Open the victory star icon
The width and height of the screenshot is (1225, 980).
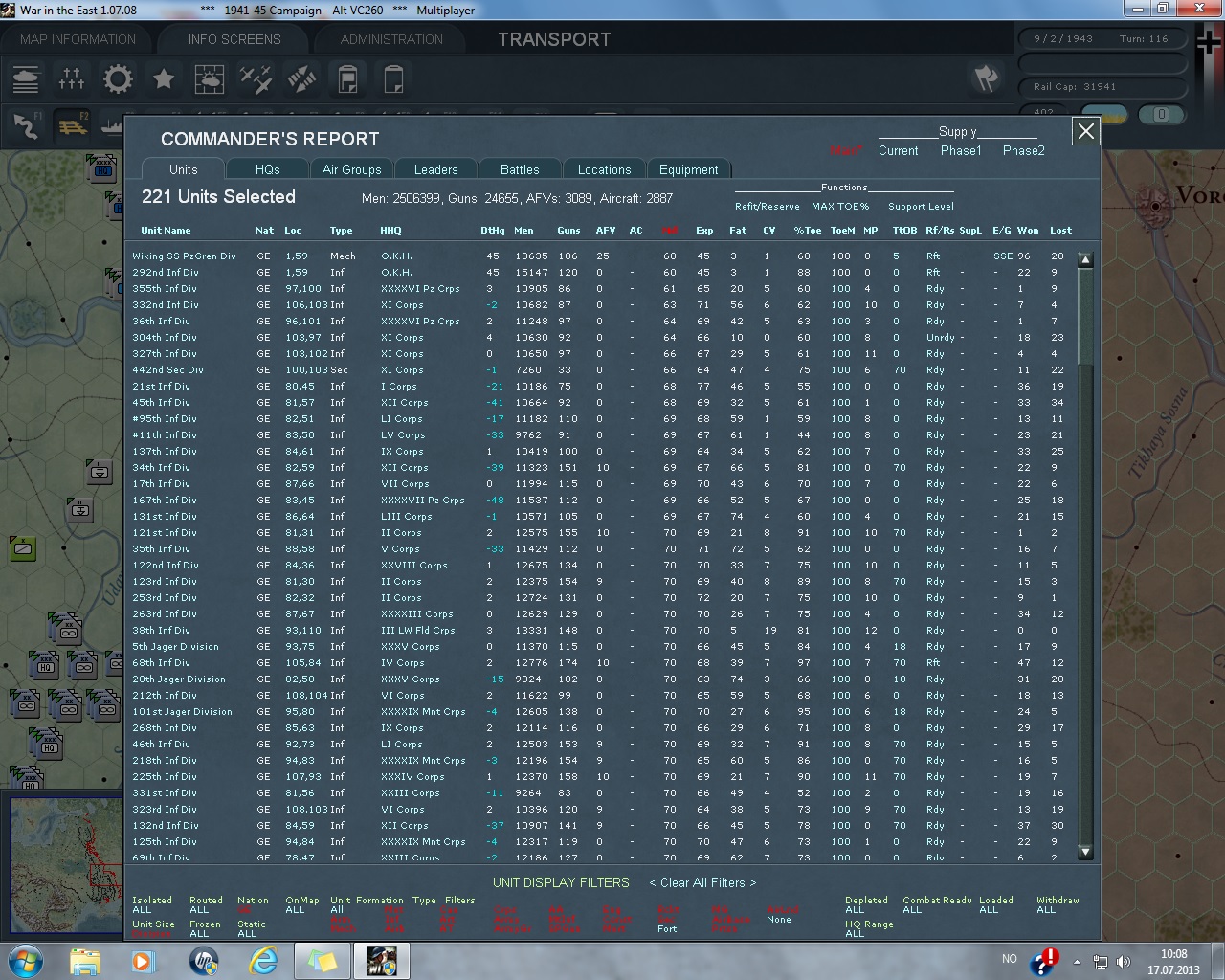coord(164,78)
